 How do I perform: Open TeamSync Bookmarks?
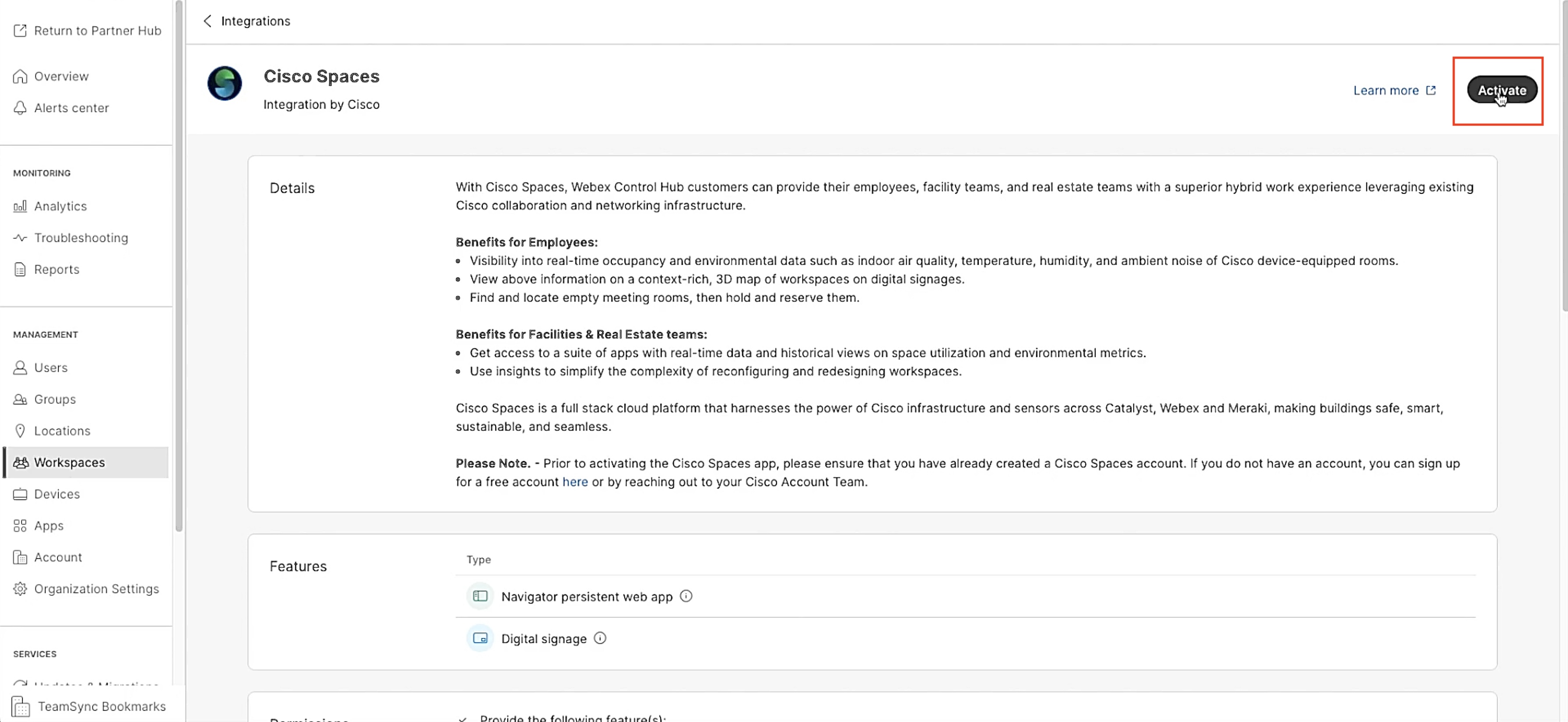point(102,706)
